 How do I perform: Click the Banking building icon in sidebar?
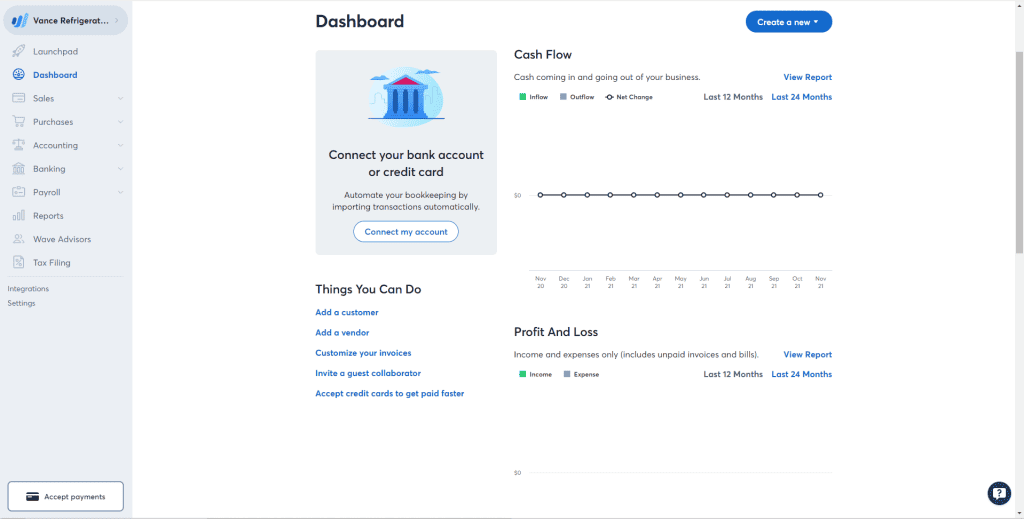(19, 169)
